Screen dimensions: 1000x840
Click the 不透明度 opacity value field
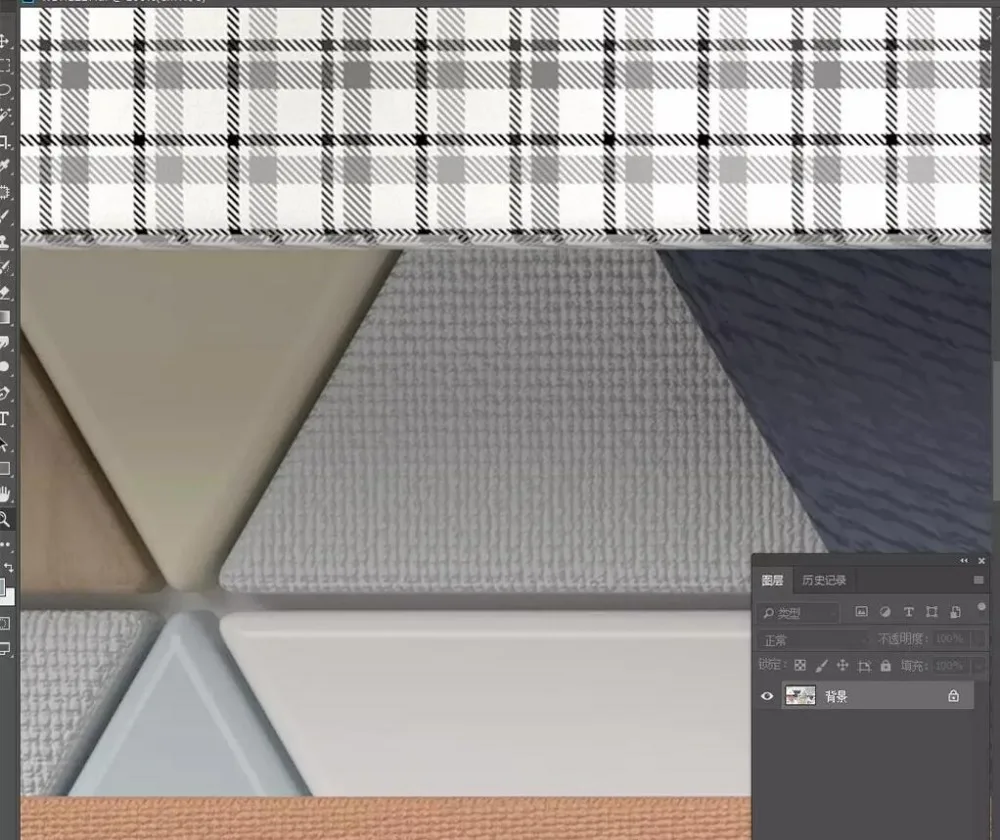pyautogui.click(x=950, y=639)
